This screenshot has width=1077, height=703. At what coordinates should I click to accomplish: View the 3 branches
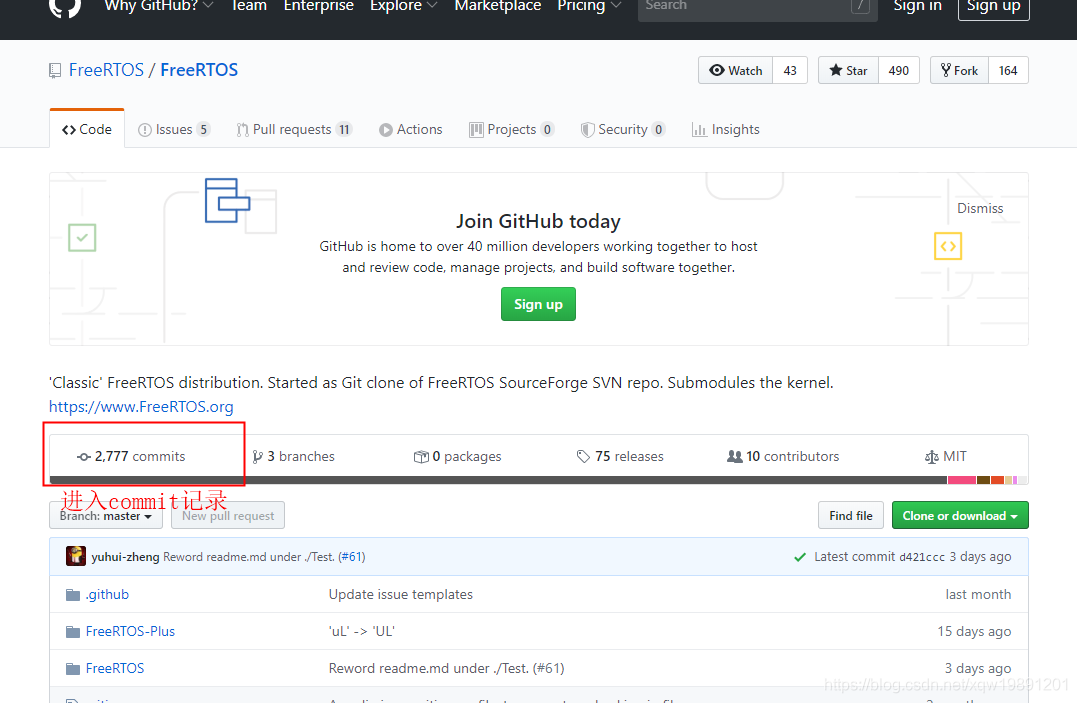tap(293, 456)
